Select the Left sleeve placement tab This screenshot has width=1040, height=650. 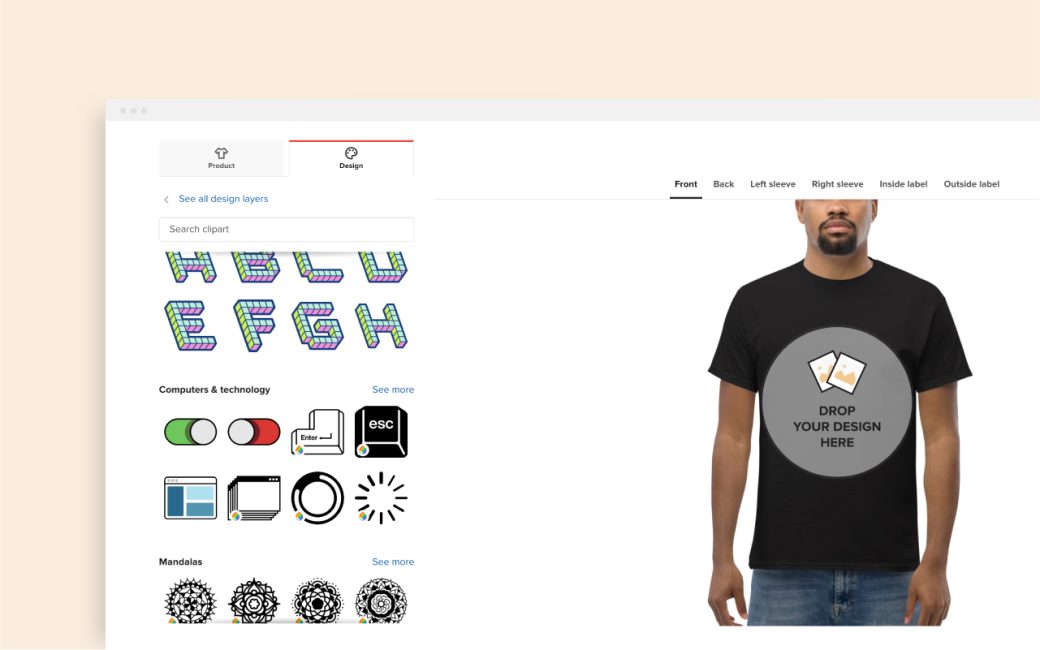tap(773, 184)
